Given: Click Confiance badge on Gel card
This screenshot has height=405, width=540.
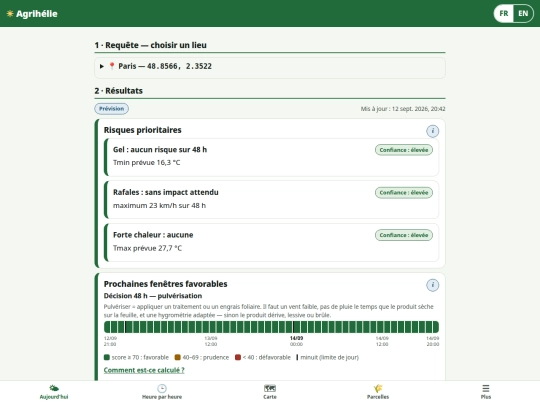Looking at the screenshot, I should coord(404,150).
